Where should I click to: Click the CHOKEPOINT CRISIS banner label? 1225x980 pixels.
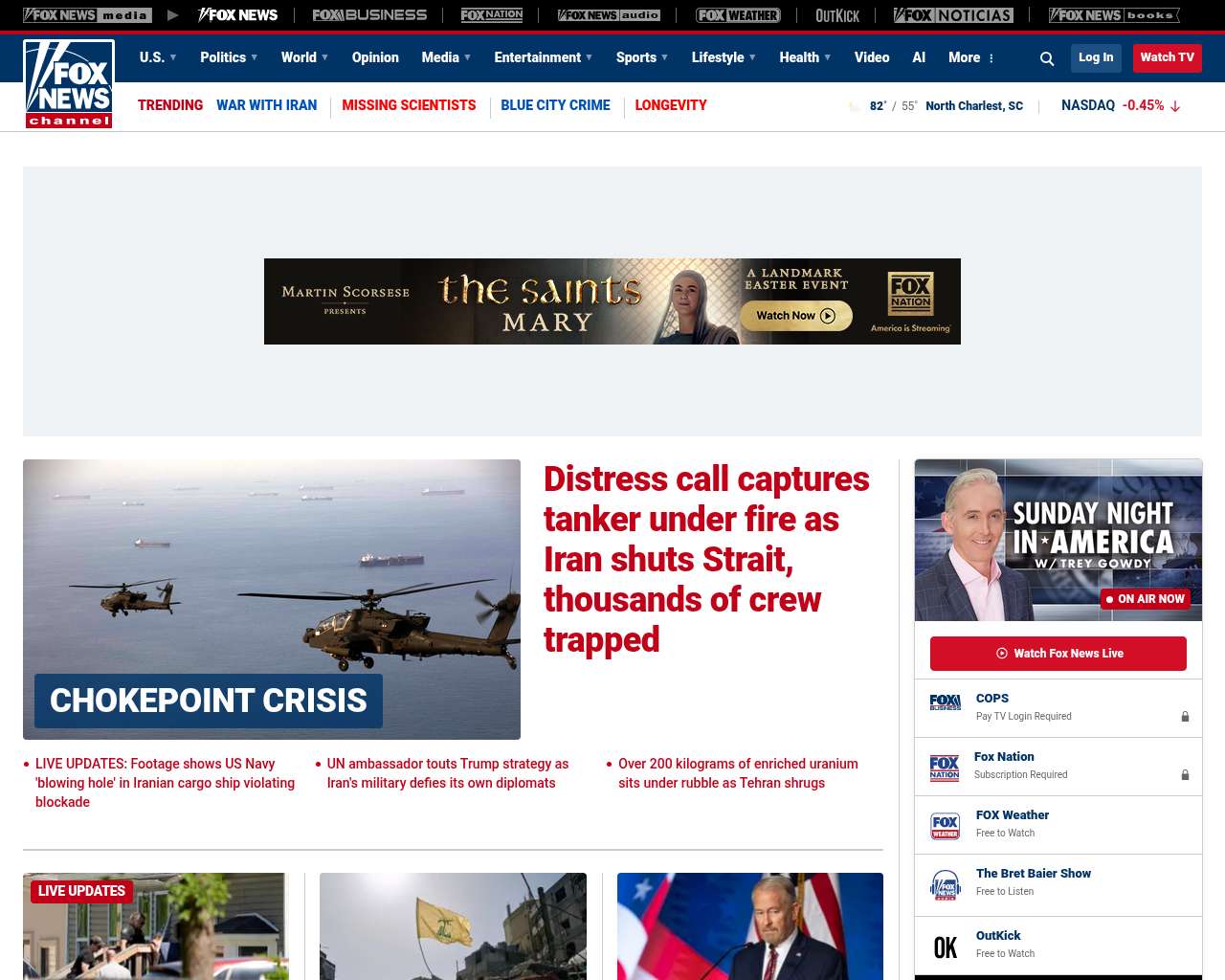tap(209, 701)
